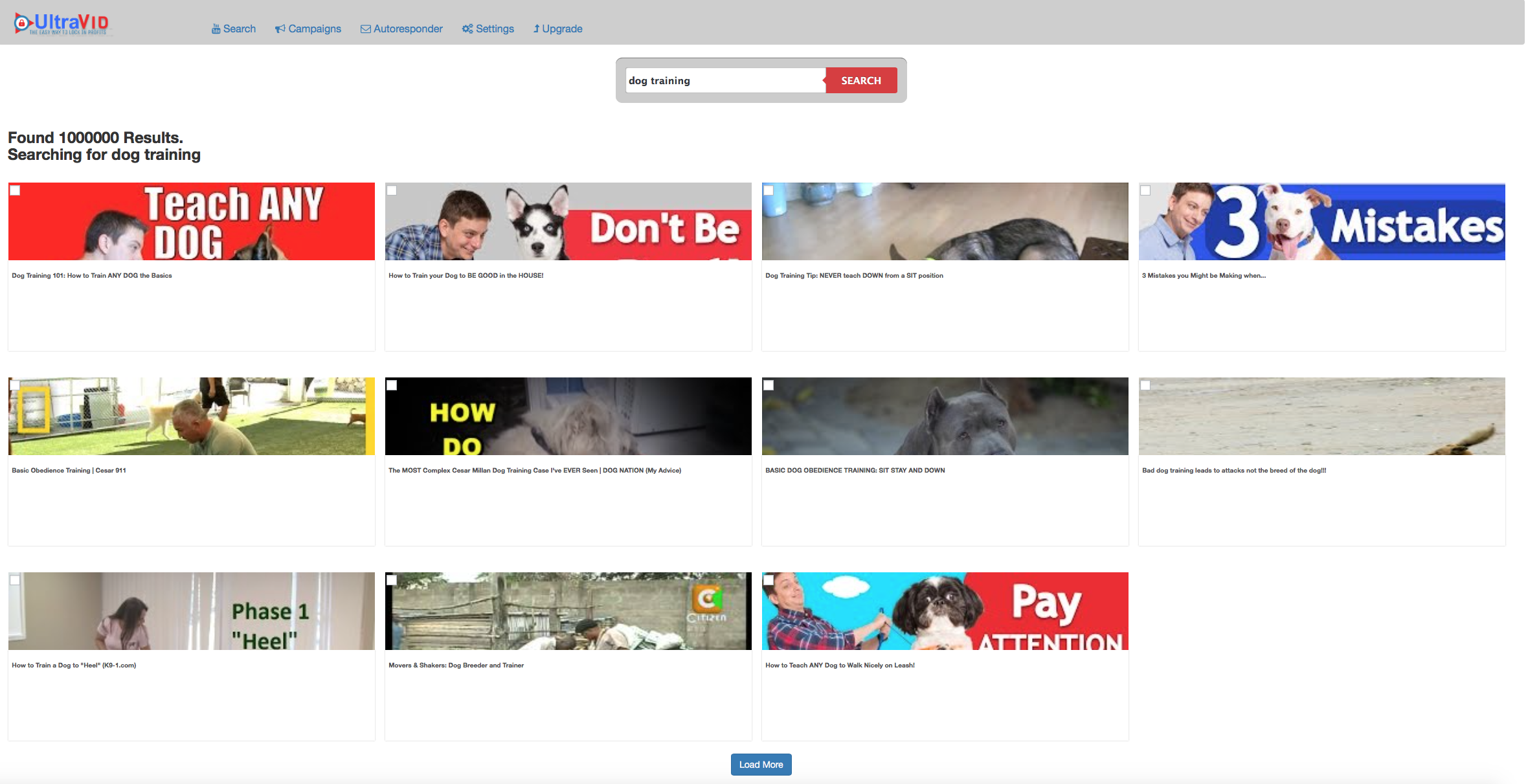The width and height of the screenshot is (1528, 784).
Task: Open the Basic Obedience Cesar 911 thumbnail
Action: [x=191, y=416]
